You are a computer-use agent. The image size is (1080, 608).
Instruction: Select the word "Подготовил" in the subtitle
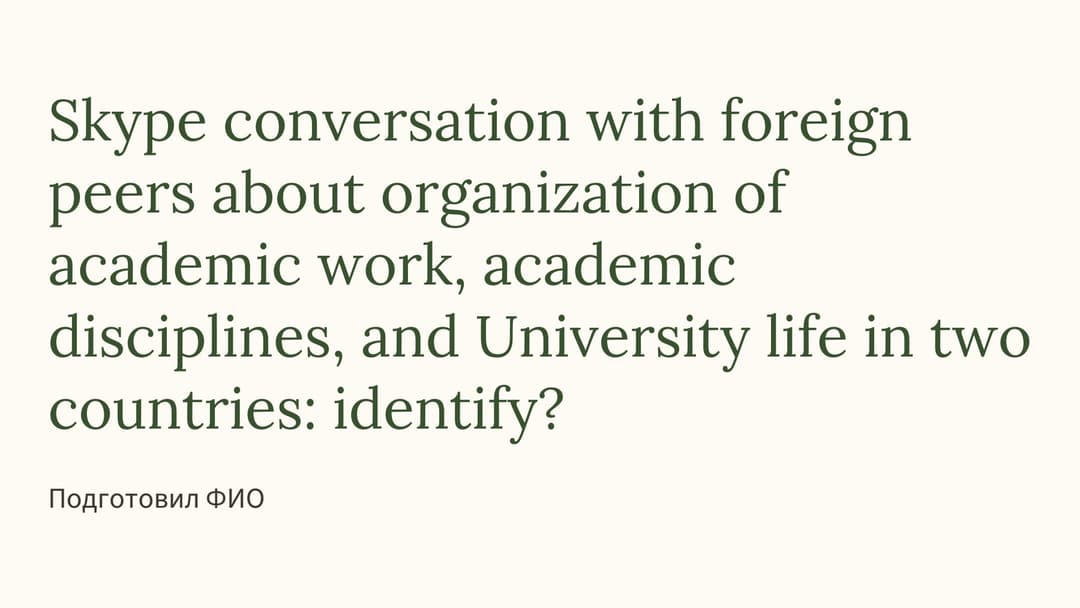click(x=125, y=499)
